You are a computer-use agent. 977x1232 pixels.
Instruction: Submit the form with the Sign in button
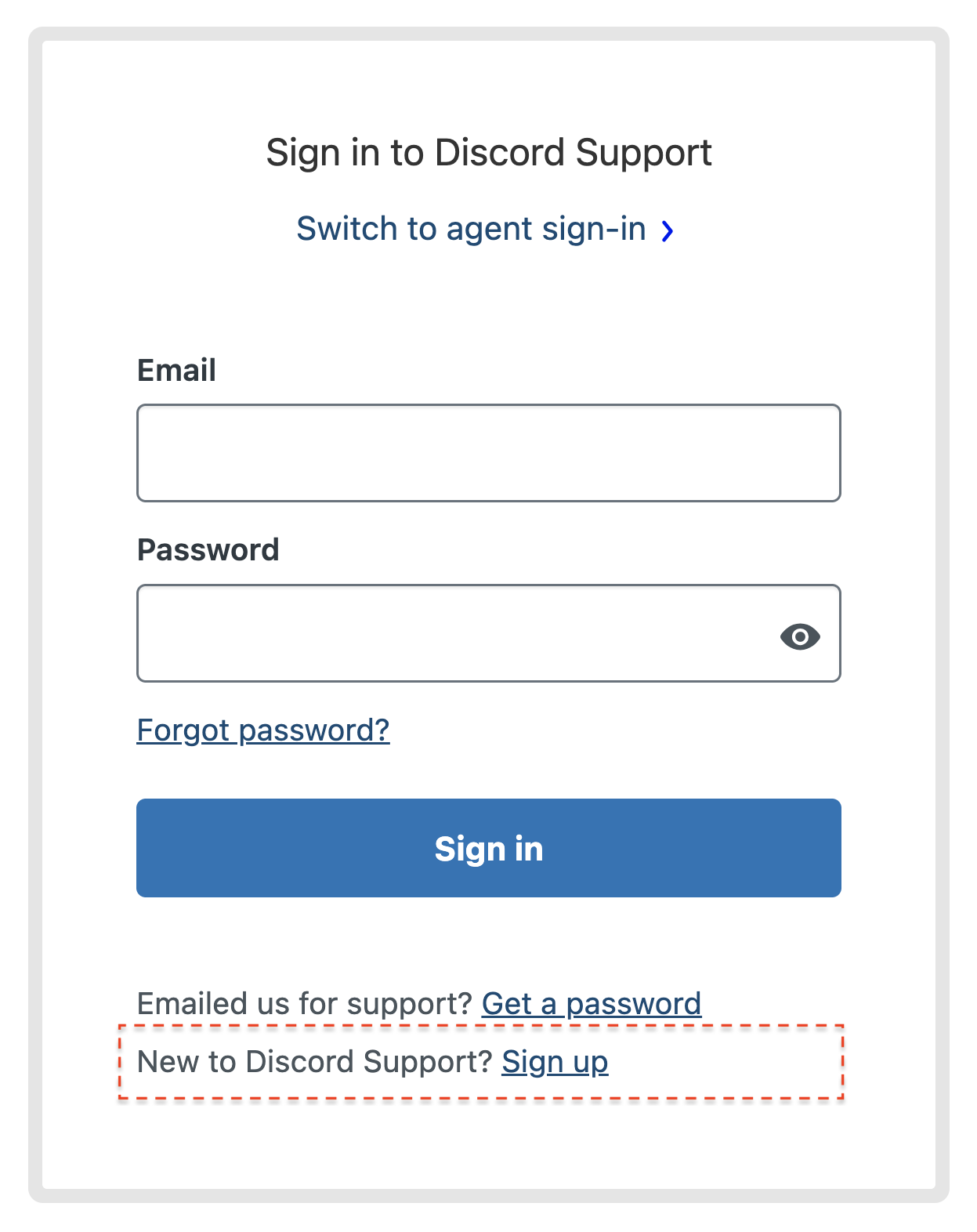(x=488, y=848)
